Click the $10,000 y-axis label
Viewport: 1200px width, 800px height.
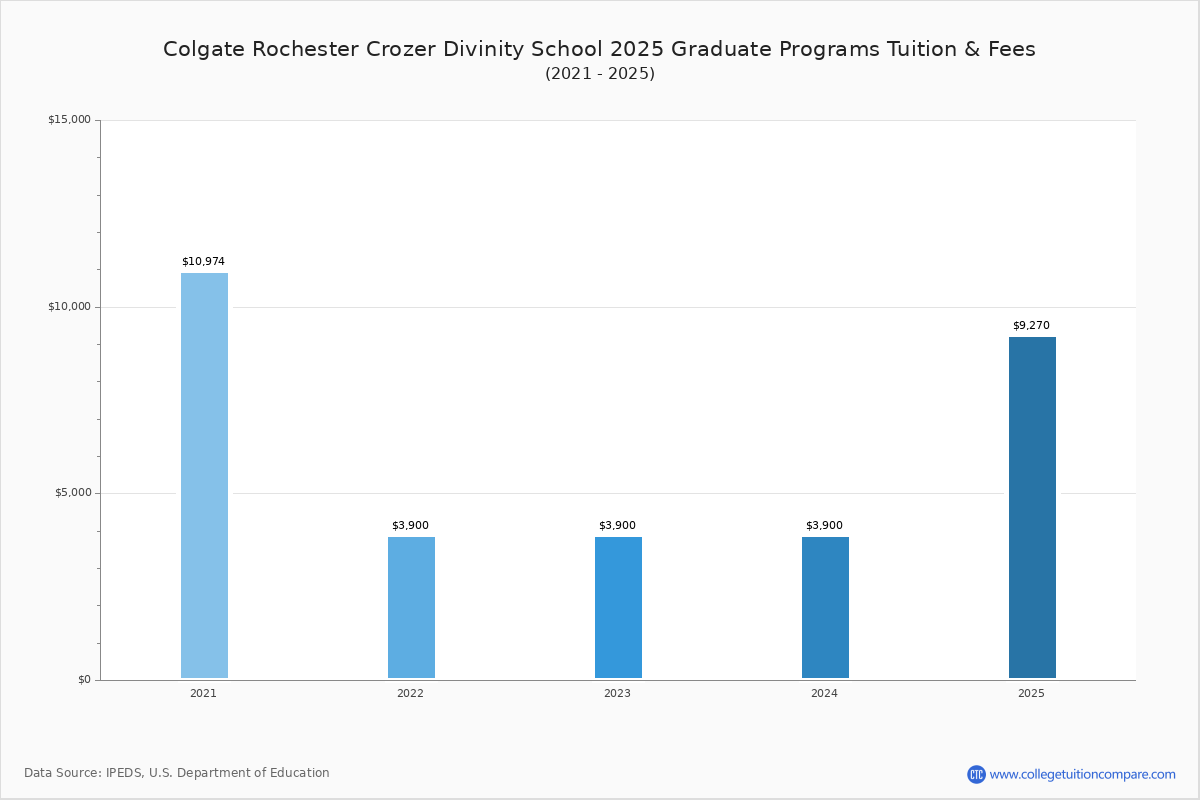point(69,307)
